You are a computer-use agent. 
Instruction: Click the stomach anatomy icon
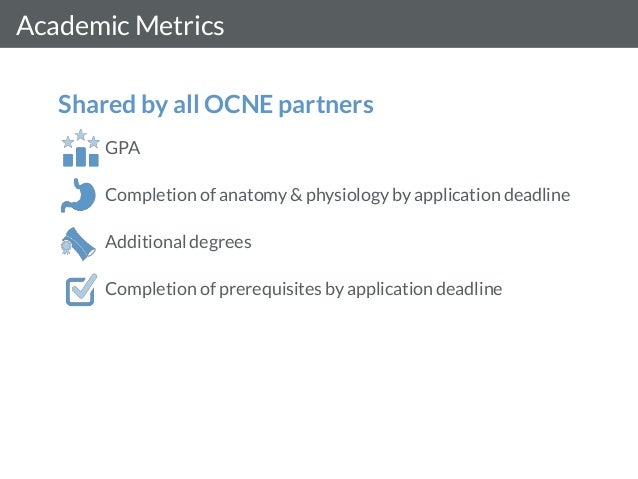[79, 195]
